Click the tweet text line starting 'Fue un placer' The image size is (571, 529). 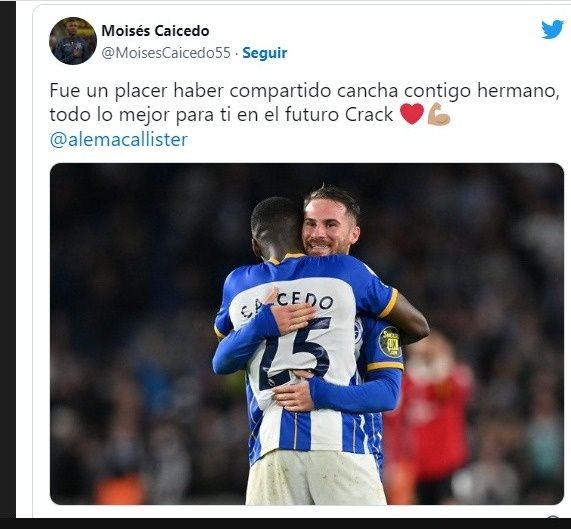304,91
